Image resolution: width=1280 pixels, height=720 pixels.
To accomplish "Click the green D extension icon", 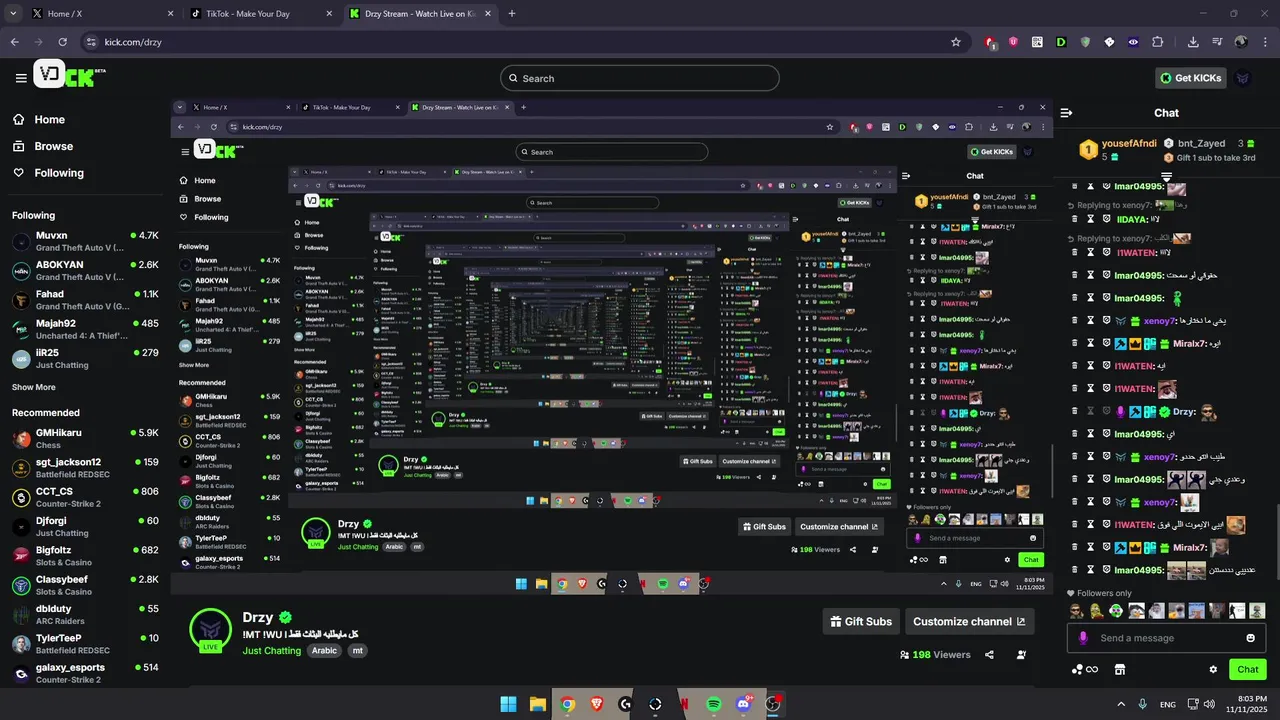I will coord(1061,42).
